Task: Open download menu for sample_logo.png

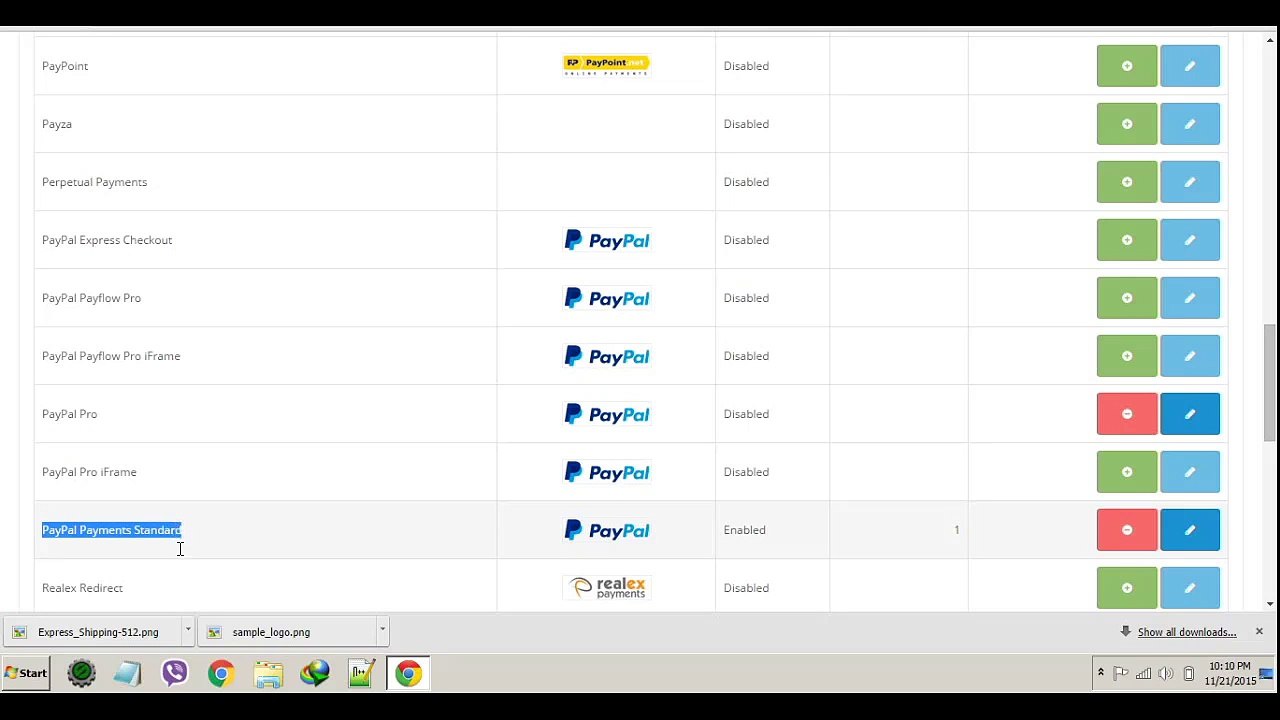Action: [382, 631]
